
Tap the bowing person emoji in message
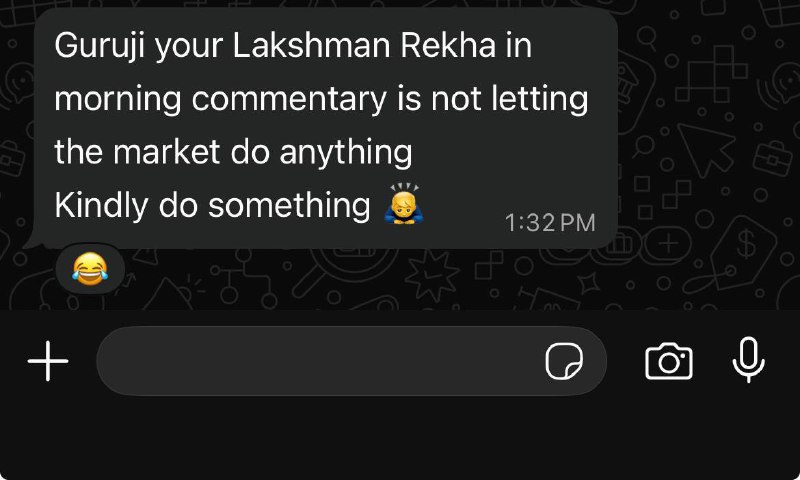(404, 204)
